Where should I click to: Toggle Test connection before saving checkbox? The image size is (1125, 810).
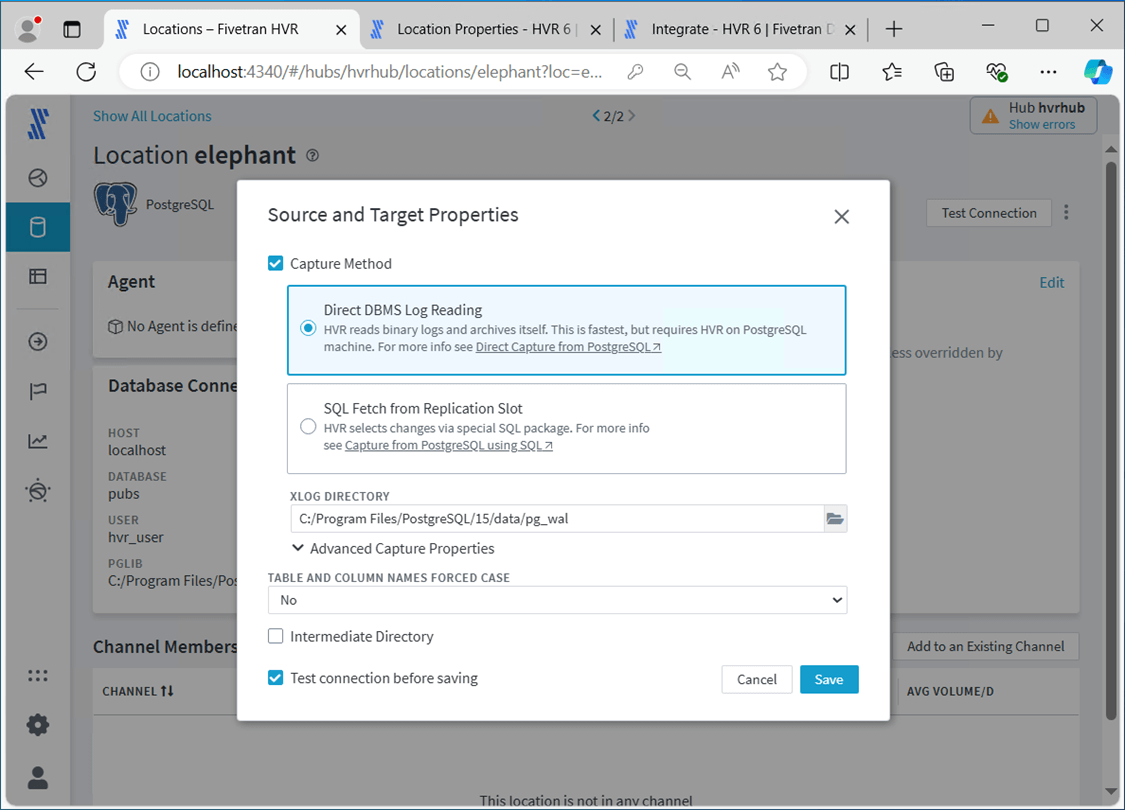click(x=276, y=678)
